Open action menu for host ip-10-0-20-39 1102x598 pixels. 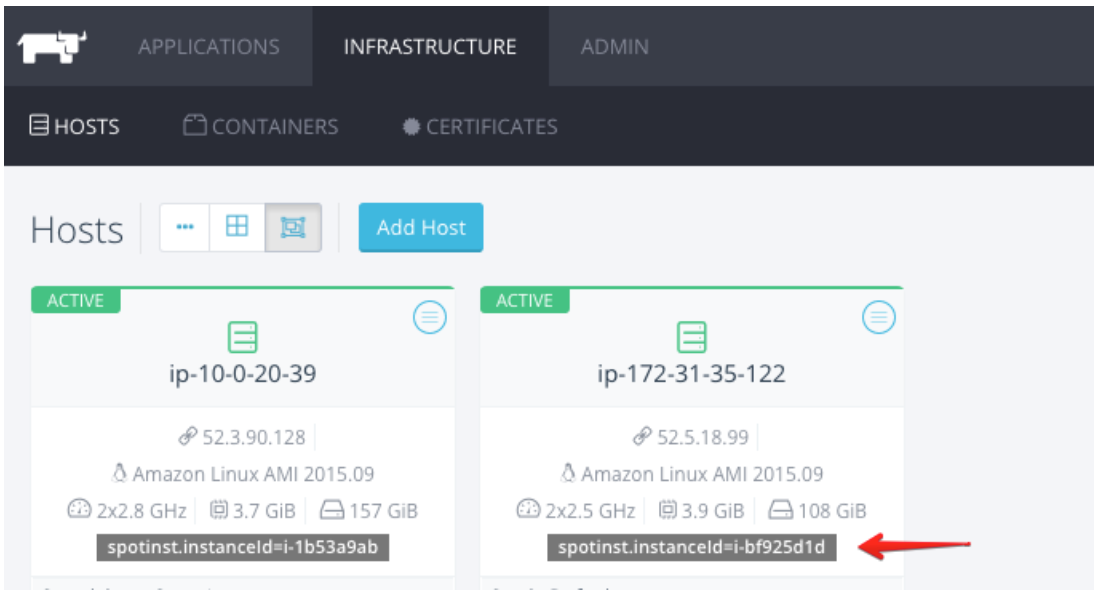(x=429, y=318)
